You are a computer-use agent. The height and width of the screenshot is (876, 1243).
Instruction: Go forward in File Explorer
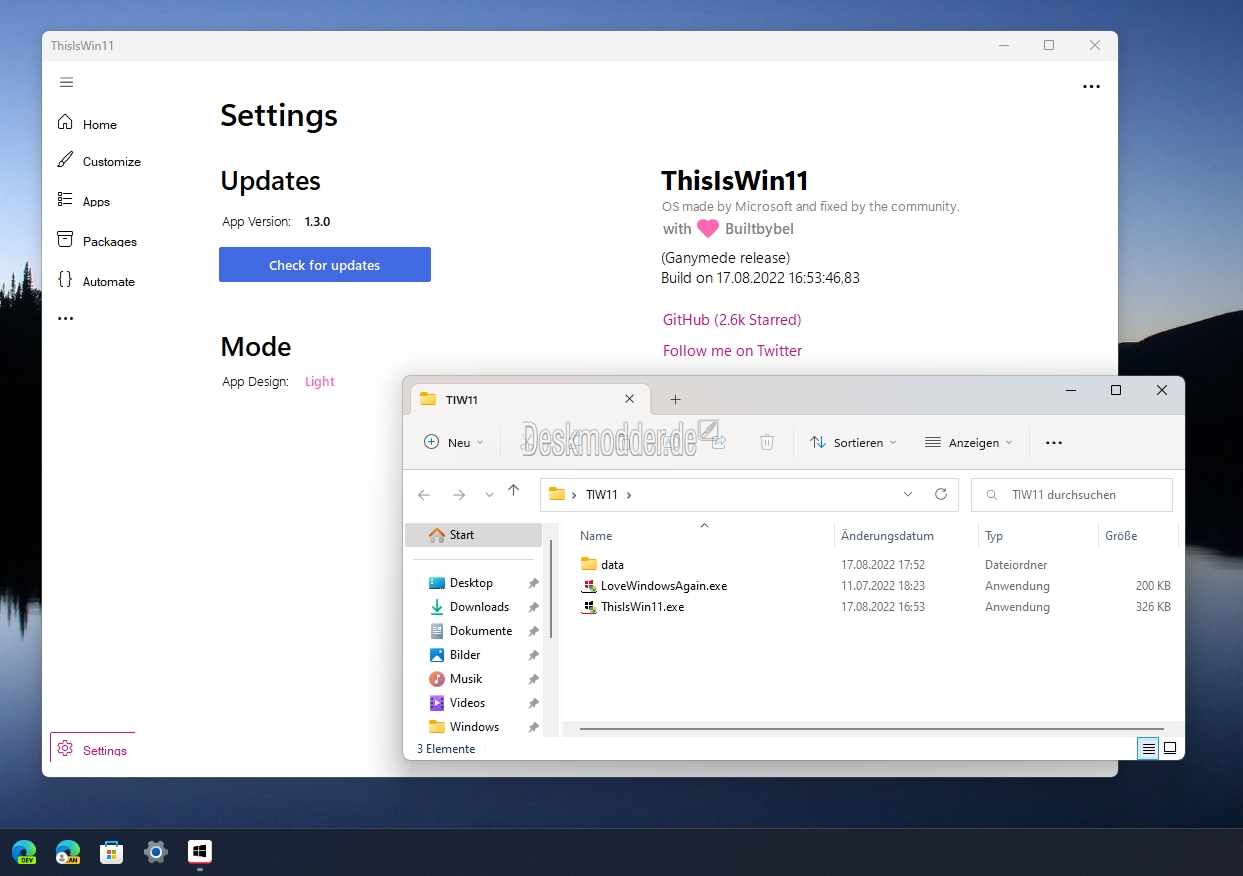point(459,494)
